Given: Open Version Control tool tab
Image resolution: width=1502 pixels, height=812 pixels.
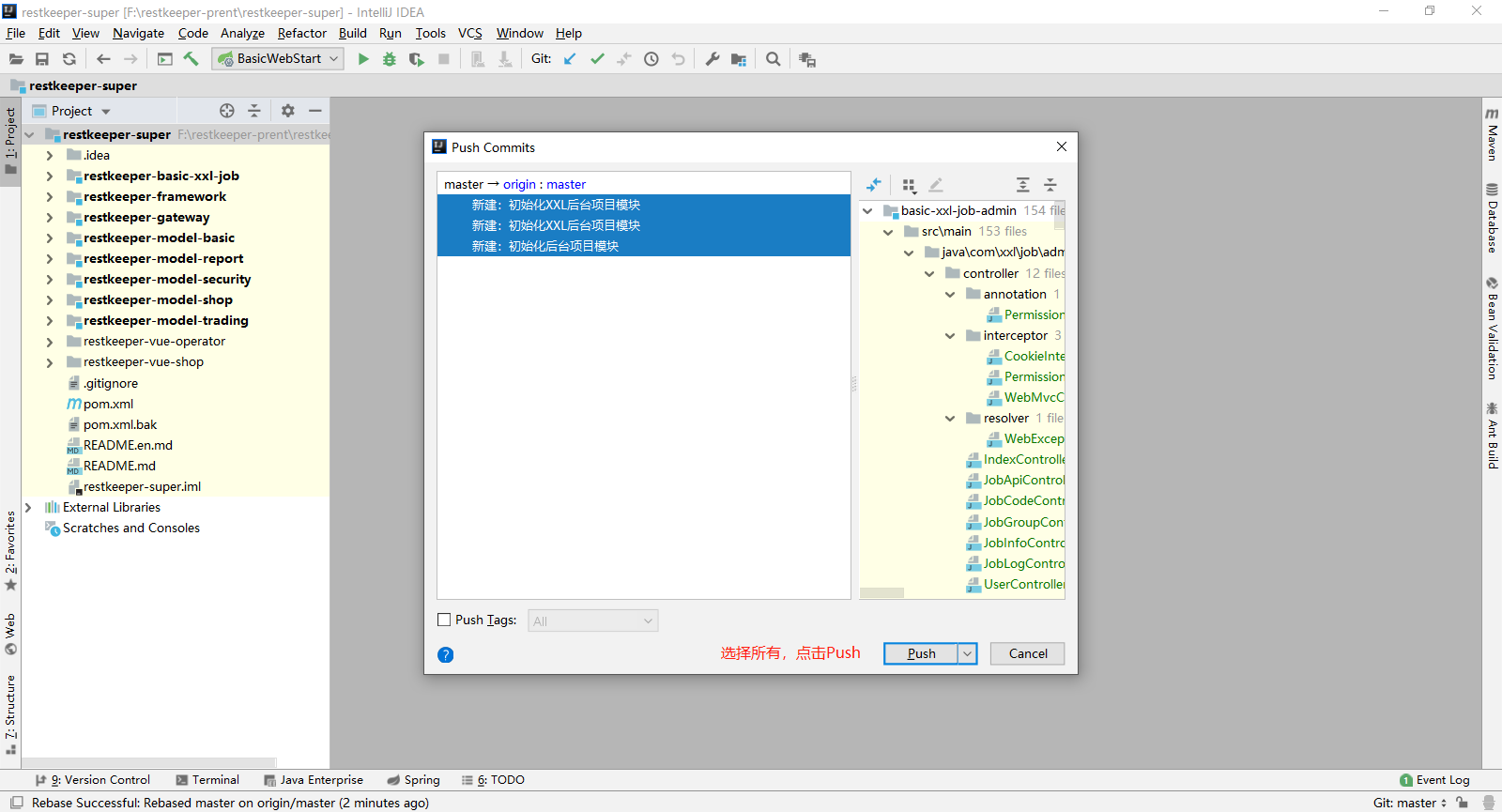Looking at the screenshot, I should [x=93, y=780].
